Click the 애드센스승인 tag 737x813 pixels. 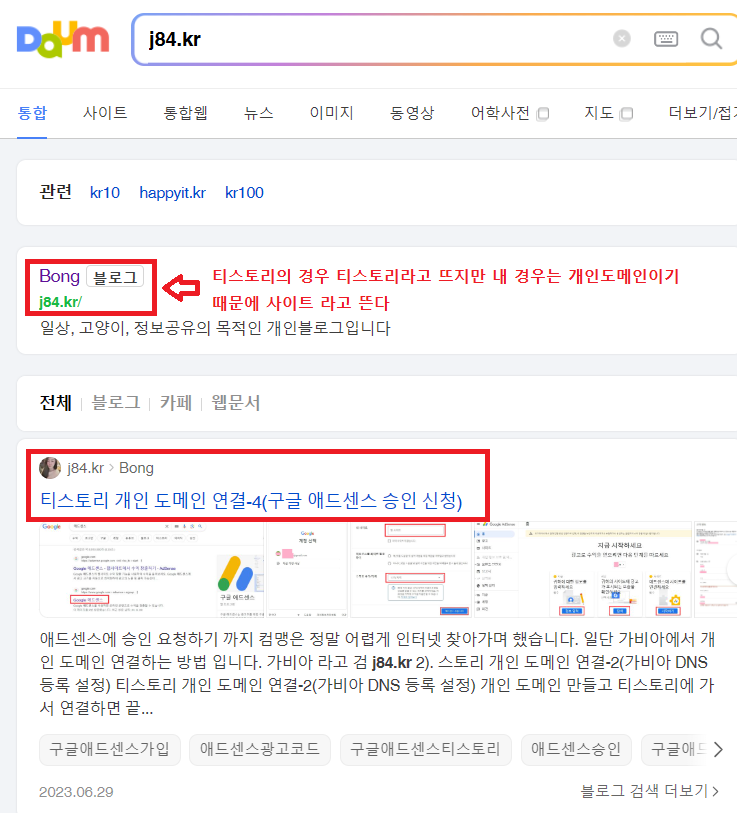click(x=576, y=749)
